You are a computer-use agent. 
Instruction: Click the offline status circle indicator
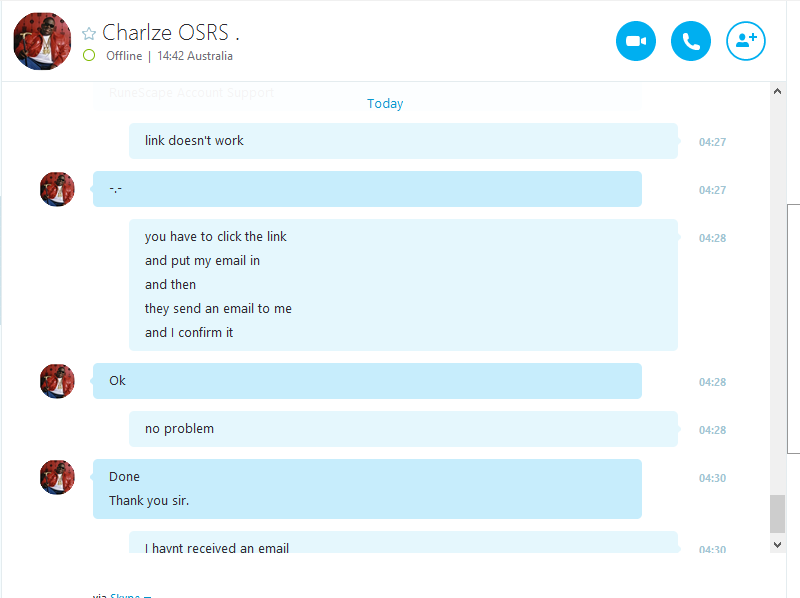89,55
